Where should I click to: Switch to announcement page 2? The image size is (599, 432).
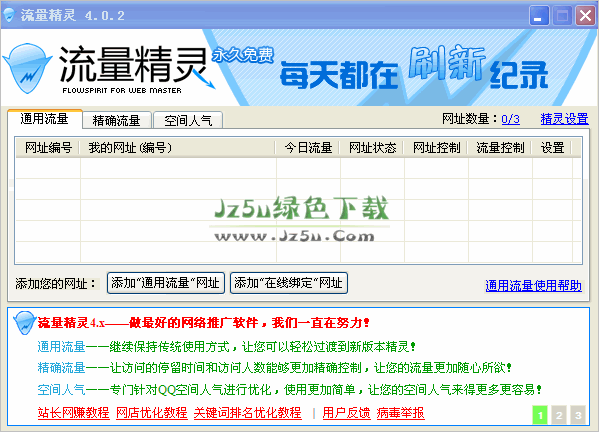(x=559, y=415)
